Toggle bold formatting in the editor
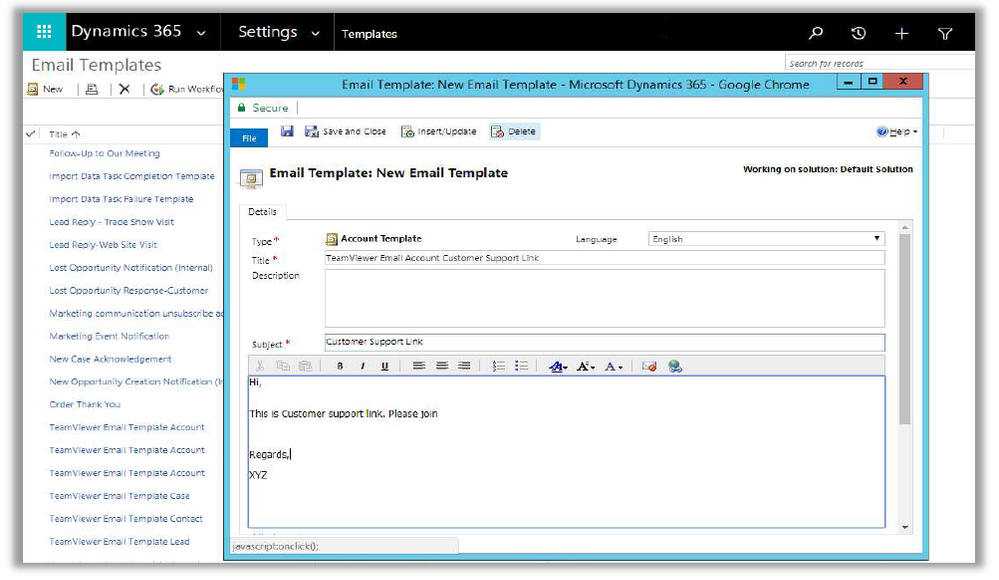The height and width of the screenshot is (580, 999). coord(340,366)
